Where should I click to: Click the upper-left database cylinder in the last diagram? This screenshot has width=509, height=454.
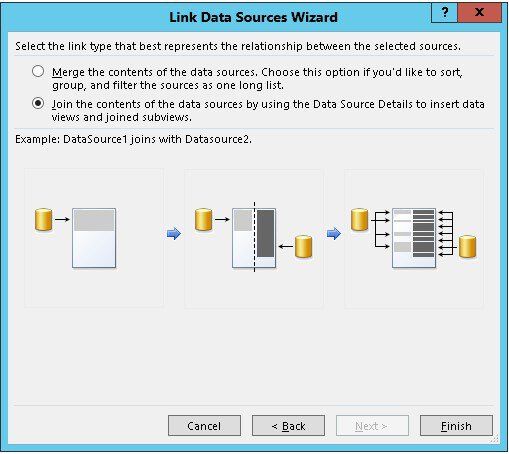coord(360,220)
